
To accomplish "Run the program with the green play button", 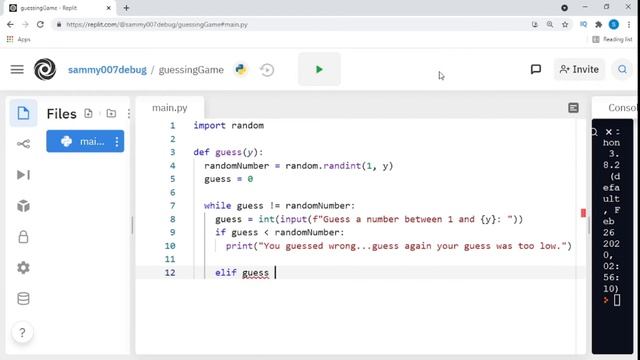I will (319, 69).
